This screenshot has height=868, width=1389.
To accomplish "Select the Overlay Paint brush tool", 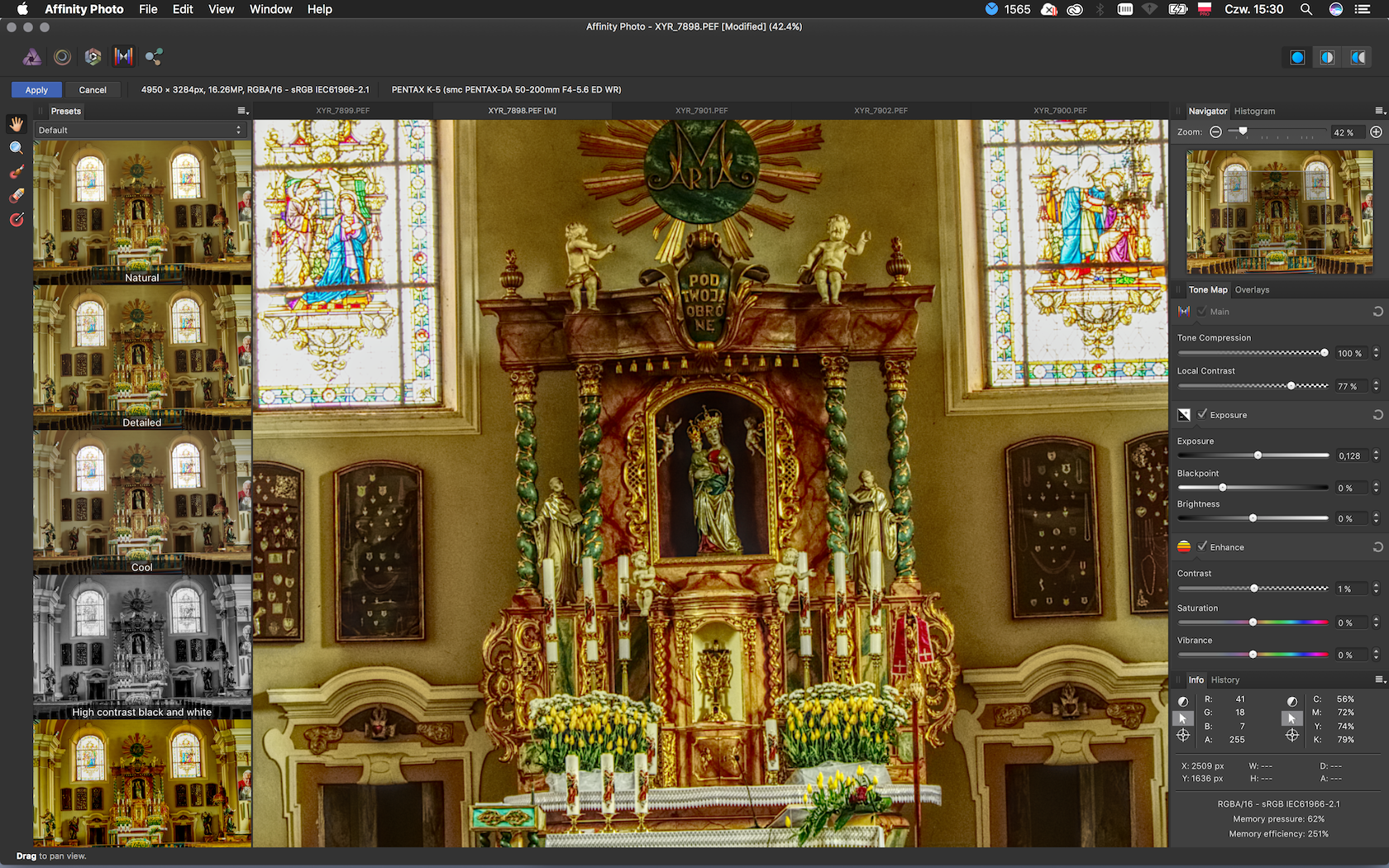I will click(17, 172).
